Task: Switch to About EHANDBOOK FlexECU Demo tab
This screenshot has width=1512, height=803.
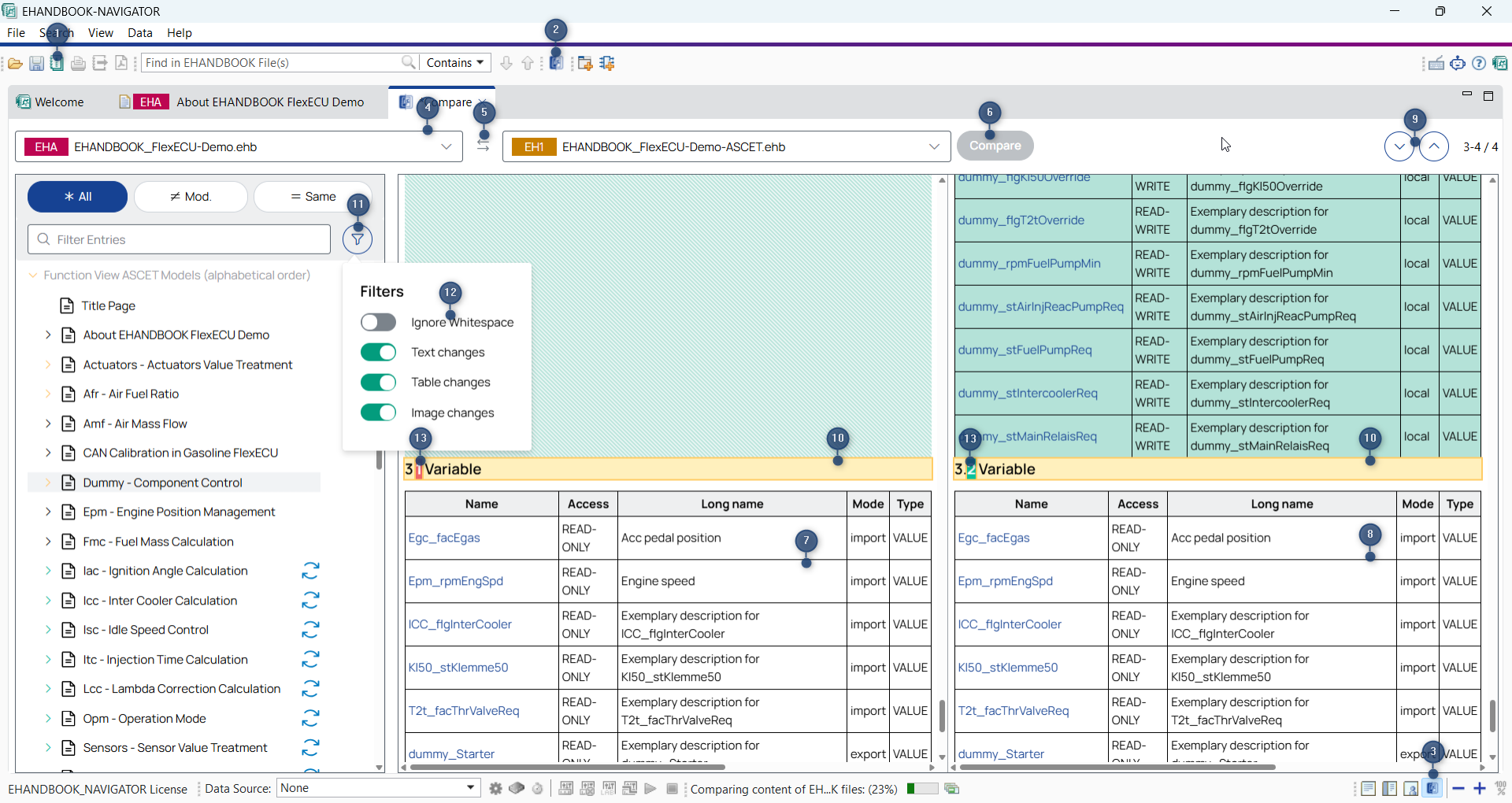Action: (242, 102)
